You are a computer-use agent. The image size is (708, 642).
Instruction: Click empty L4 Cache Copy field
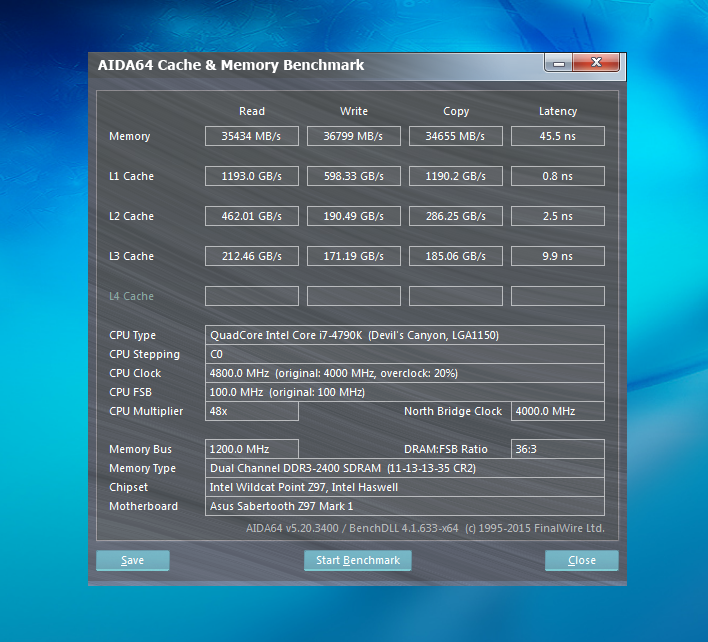tap(456, 296)
